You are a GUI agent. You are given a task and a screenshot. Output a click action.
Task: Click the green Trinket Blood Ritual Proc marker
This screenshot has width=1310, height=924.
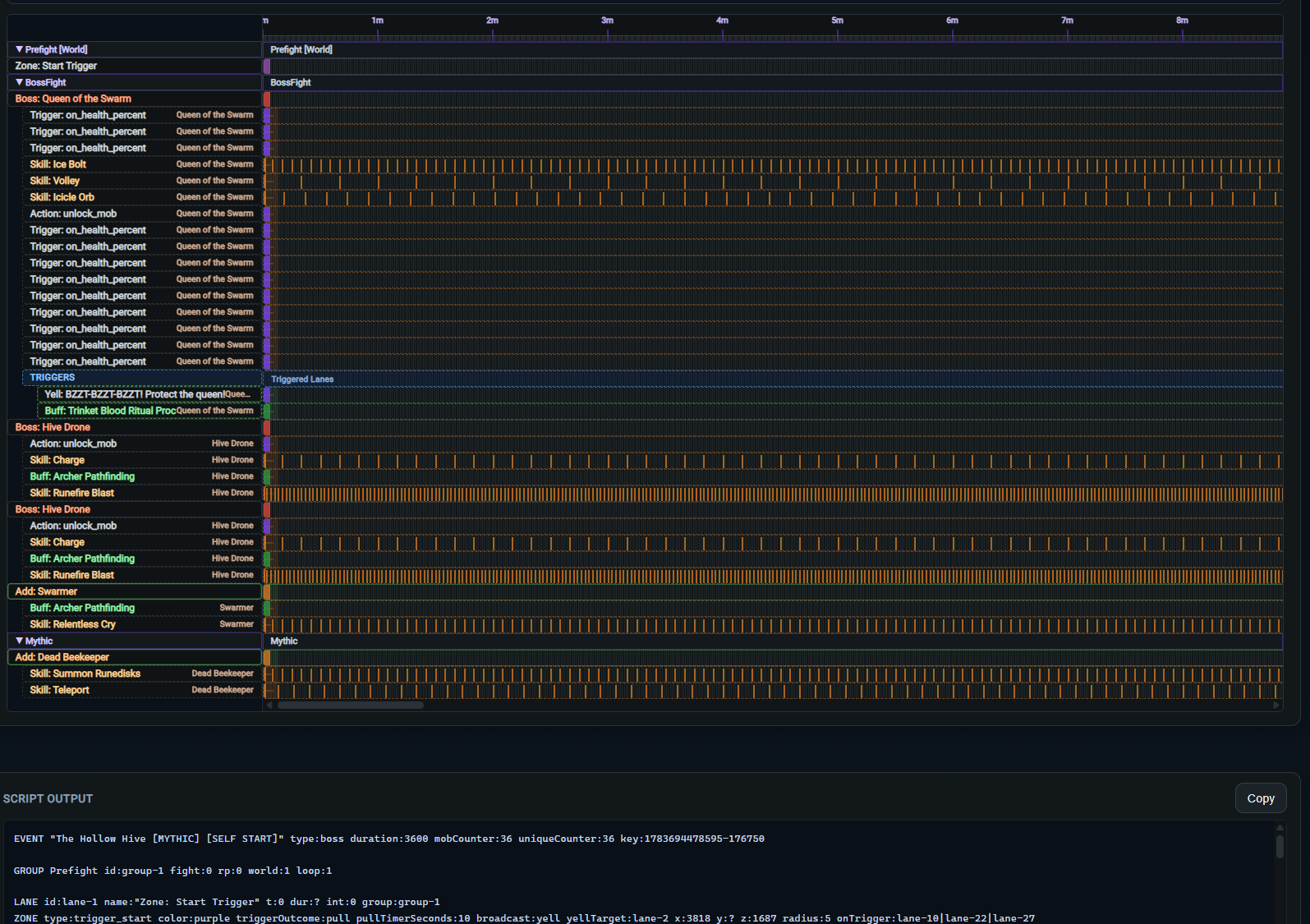pos(267,411)
